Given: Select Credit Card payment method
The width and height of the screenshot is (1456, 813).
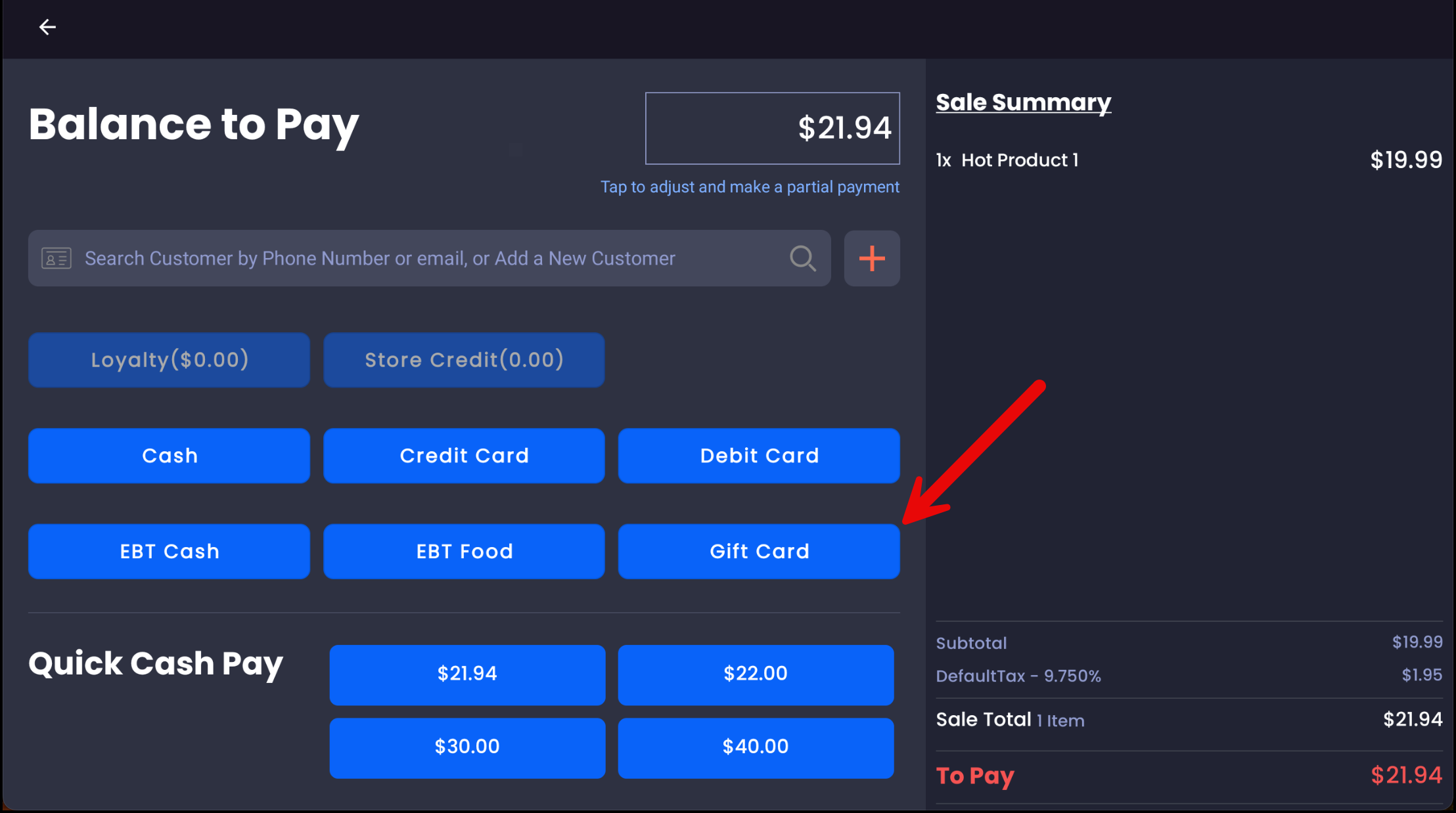Looking at the screenshot, I should point(464,456).
